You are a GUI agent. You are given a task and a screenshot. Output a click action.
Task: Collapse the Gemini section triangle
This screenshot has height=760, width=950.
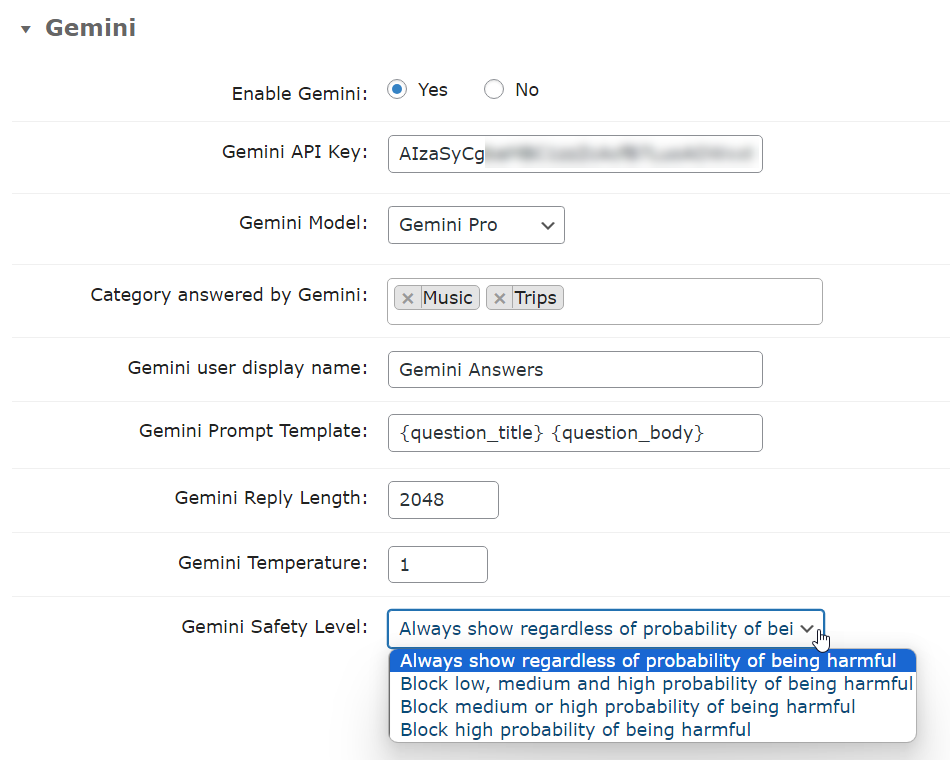pyautogui.click(x=25, y=29)
